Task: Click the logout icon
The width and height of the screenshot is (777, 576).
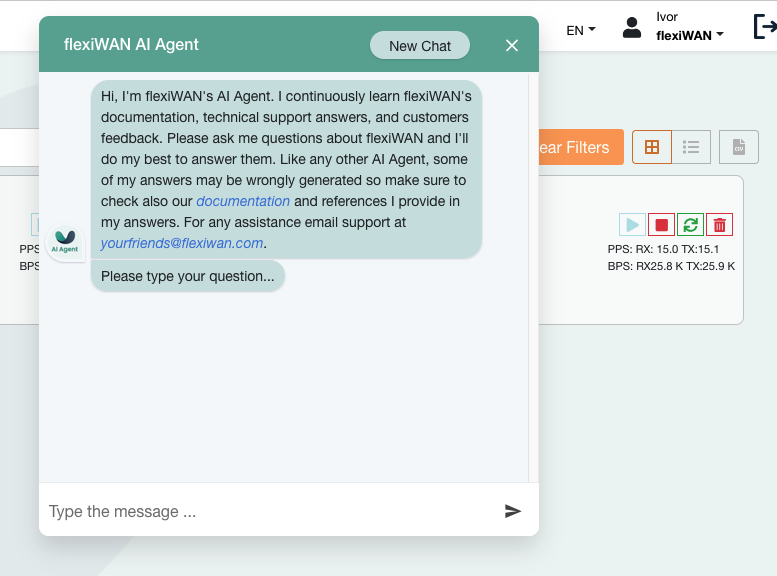Action: pos(765,26)
